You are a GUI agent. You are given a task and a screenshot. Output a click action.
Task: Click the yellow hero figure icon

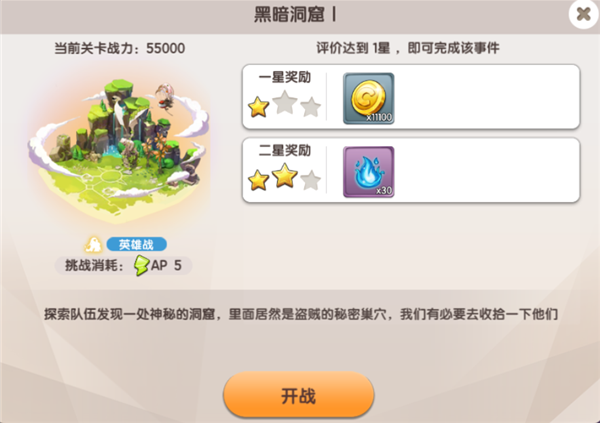(x=93, y=244)
